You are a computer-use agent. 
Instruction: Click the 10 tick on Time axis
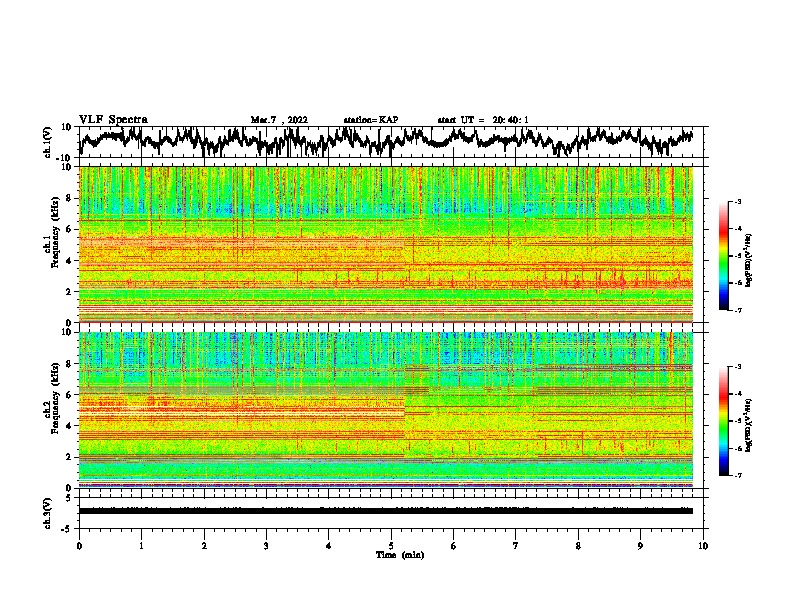[703, 546]
